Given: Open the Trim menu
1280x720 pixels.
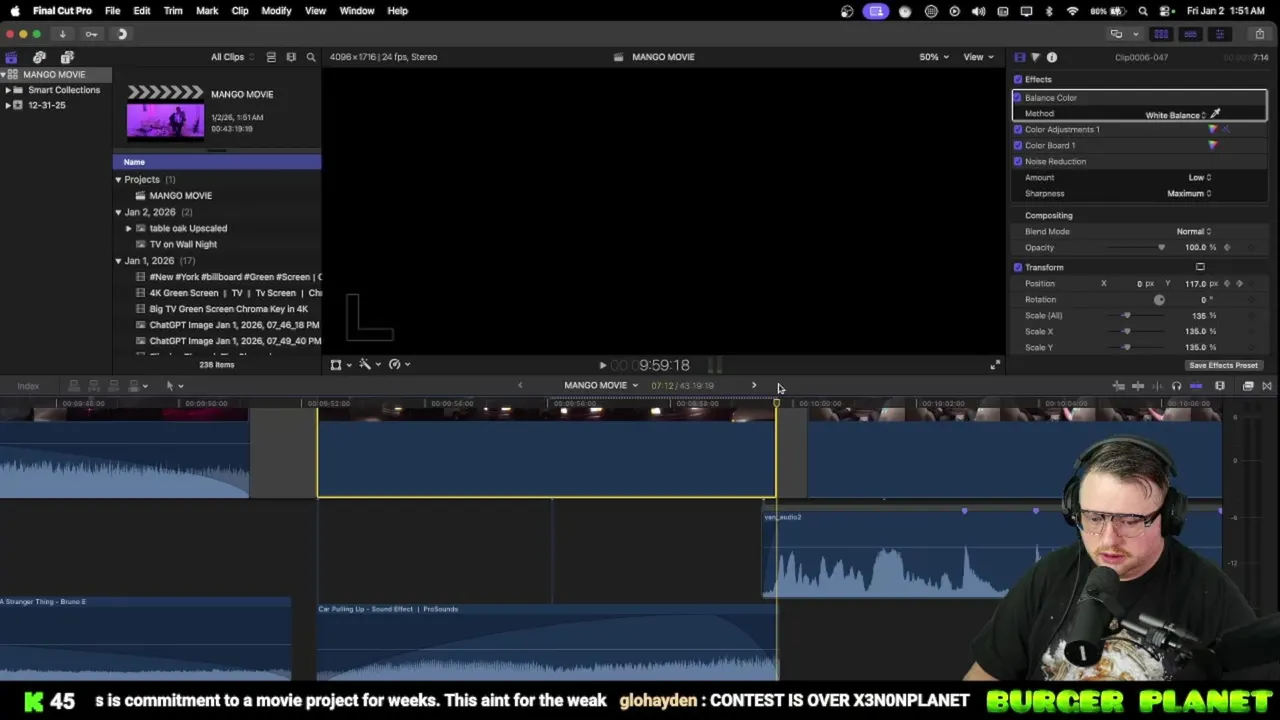Looking at the screenshot, I should point(173,11).
